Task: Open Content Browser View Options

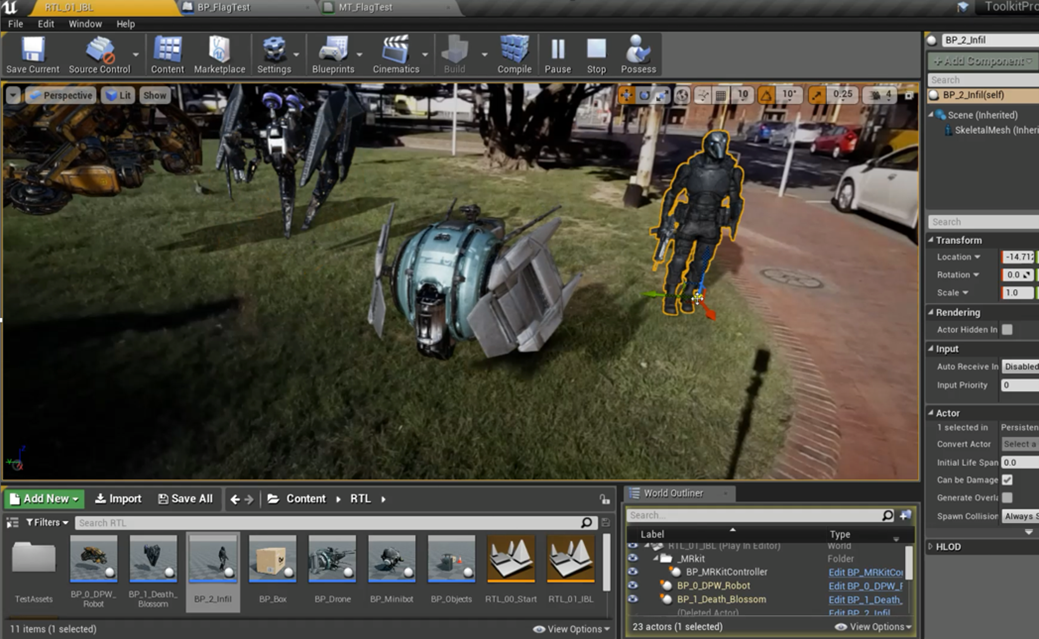Action: point(571,629)
